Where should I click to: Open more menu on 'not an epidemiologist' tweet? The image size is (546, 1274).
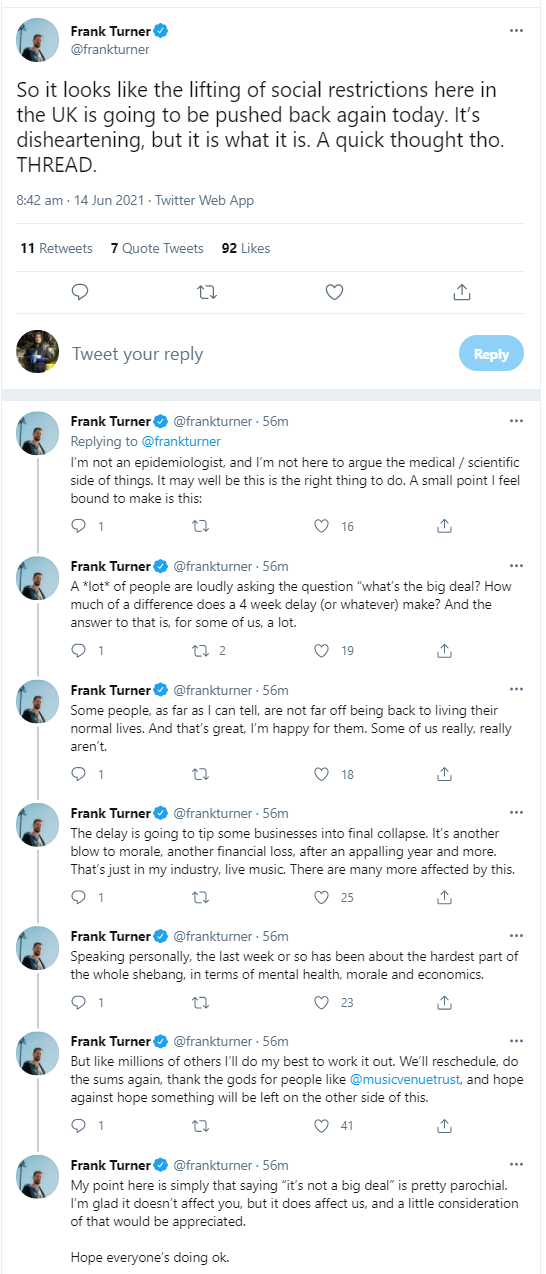point(516,421)
